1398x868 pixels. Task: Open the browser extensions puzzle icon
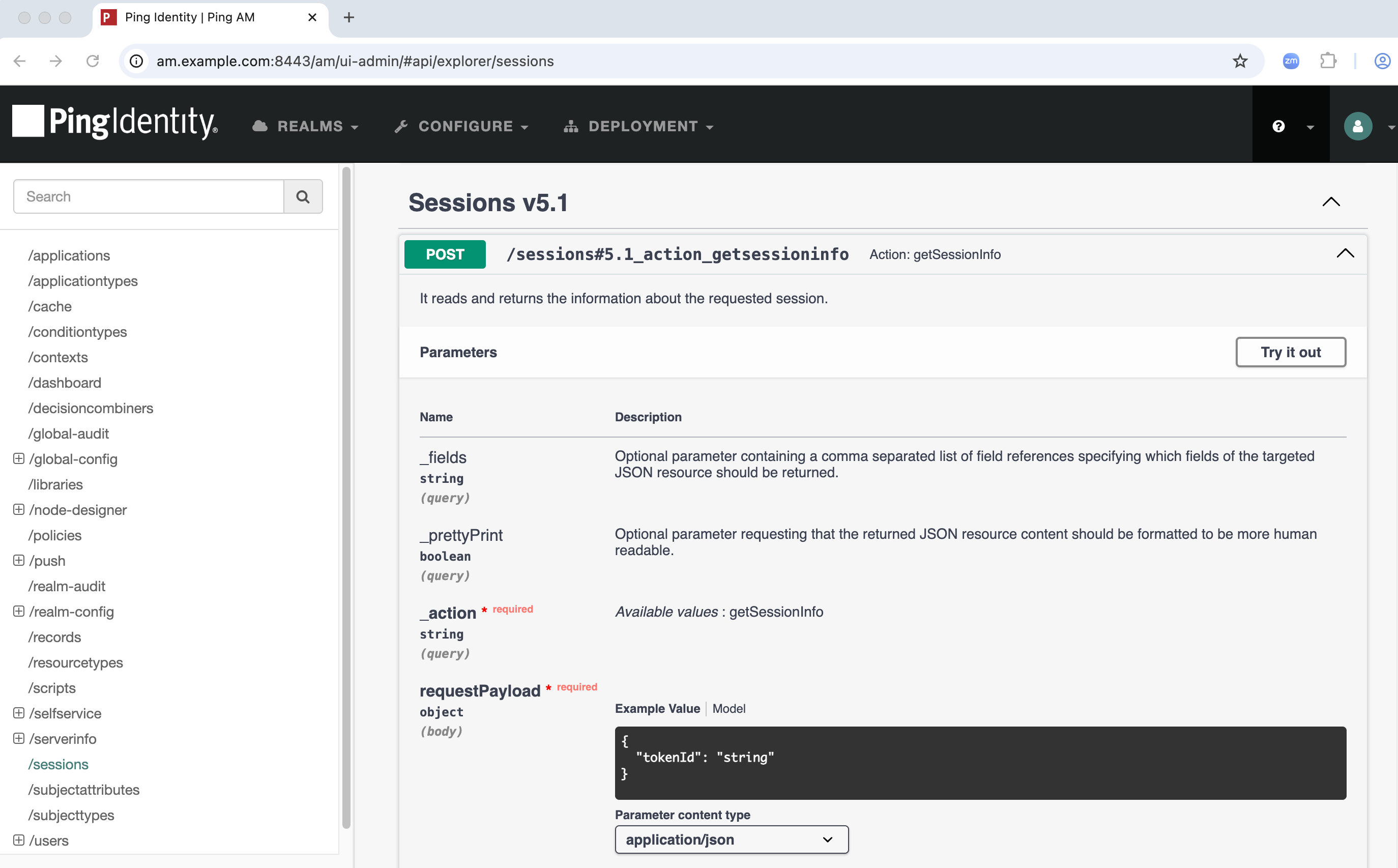pyautogui.click(x=1328, y=61)
